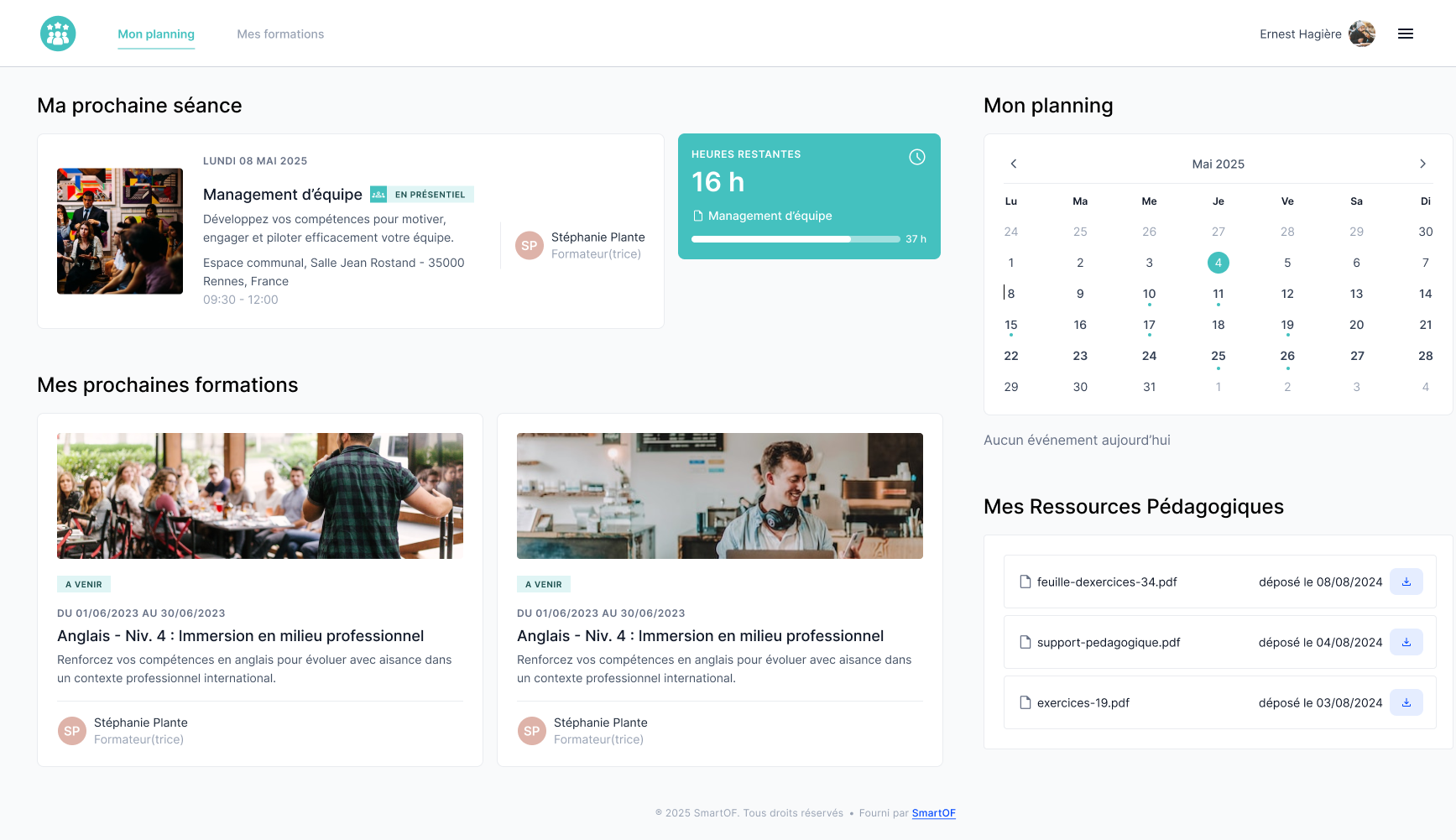
Task: Select day 17 in the calendar
Action: coord(1150,325)
